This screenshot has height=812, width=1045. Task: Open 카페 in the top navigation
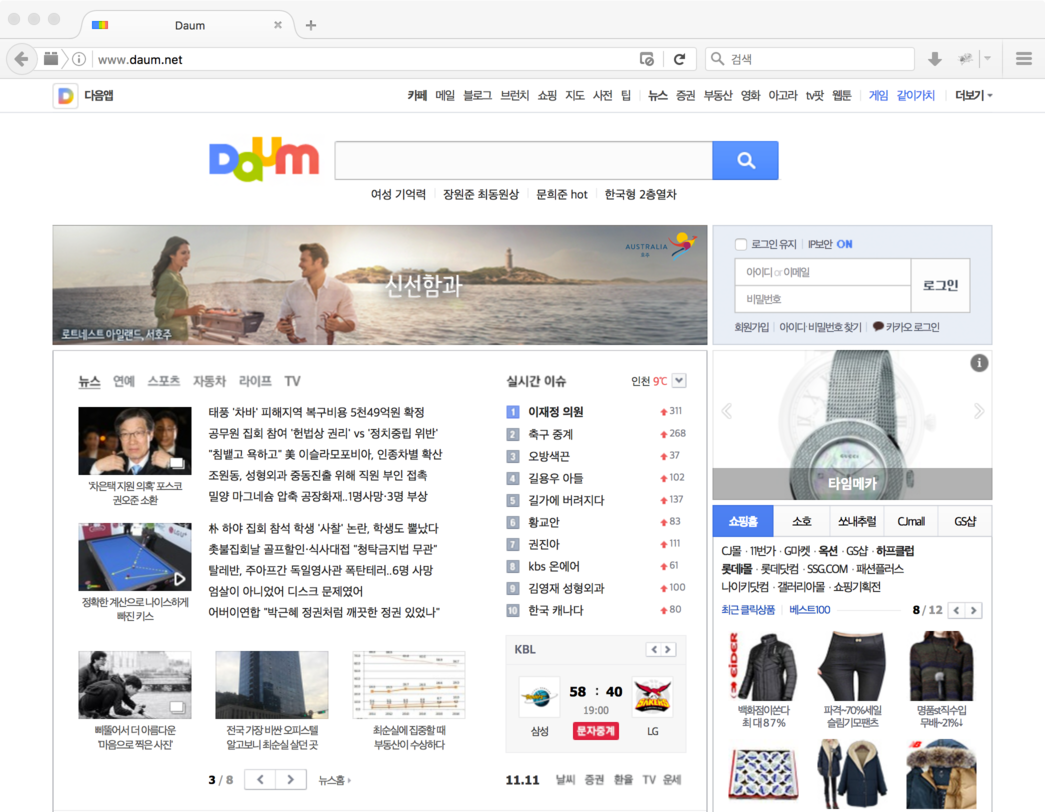pyautogui.click(x=417, y=95)
